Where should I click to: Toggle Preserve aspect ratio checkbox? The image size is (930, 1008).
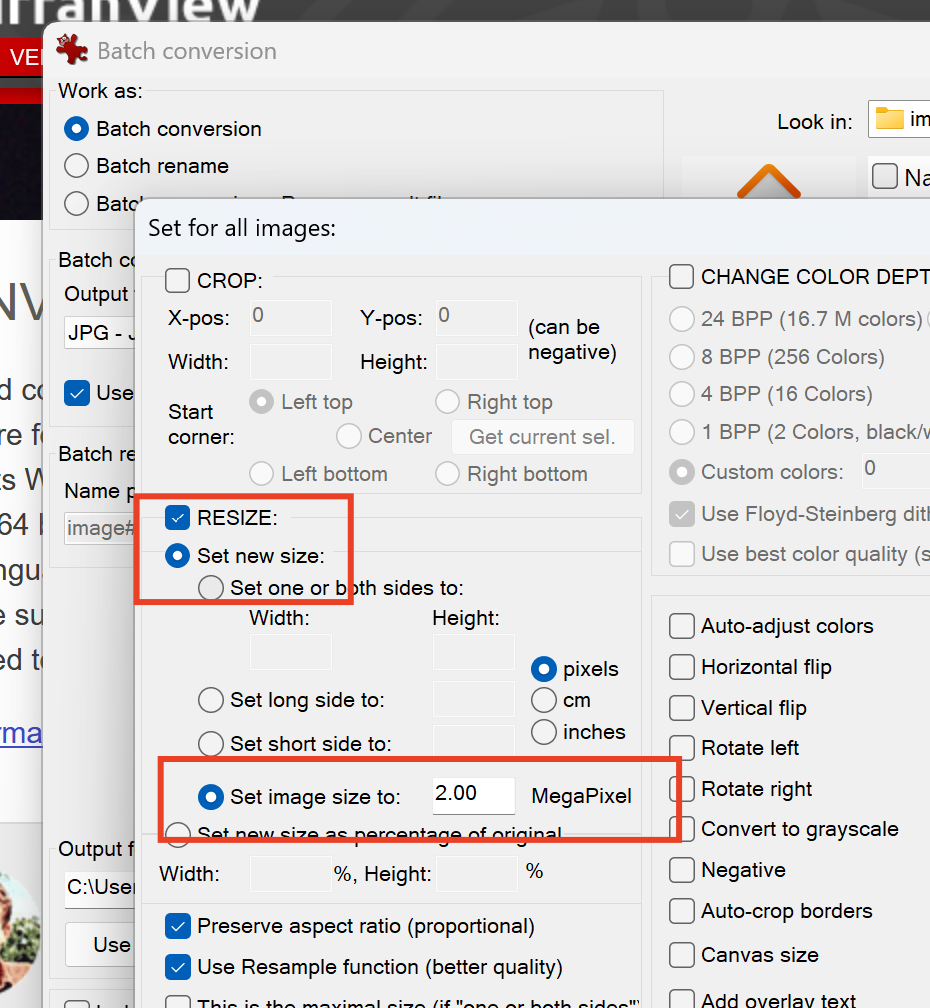(177, 926)
